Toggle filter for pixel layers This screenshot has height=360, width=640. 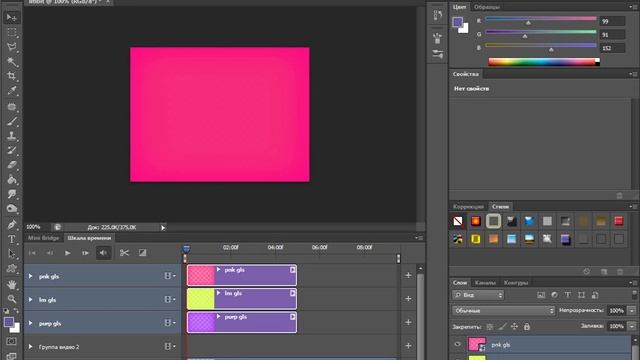[x=541, y=295]
